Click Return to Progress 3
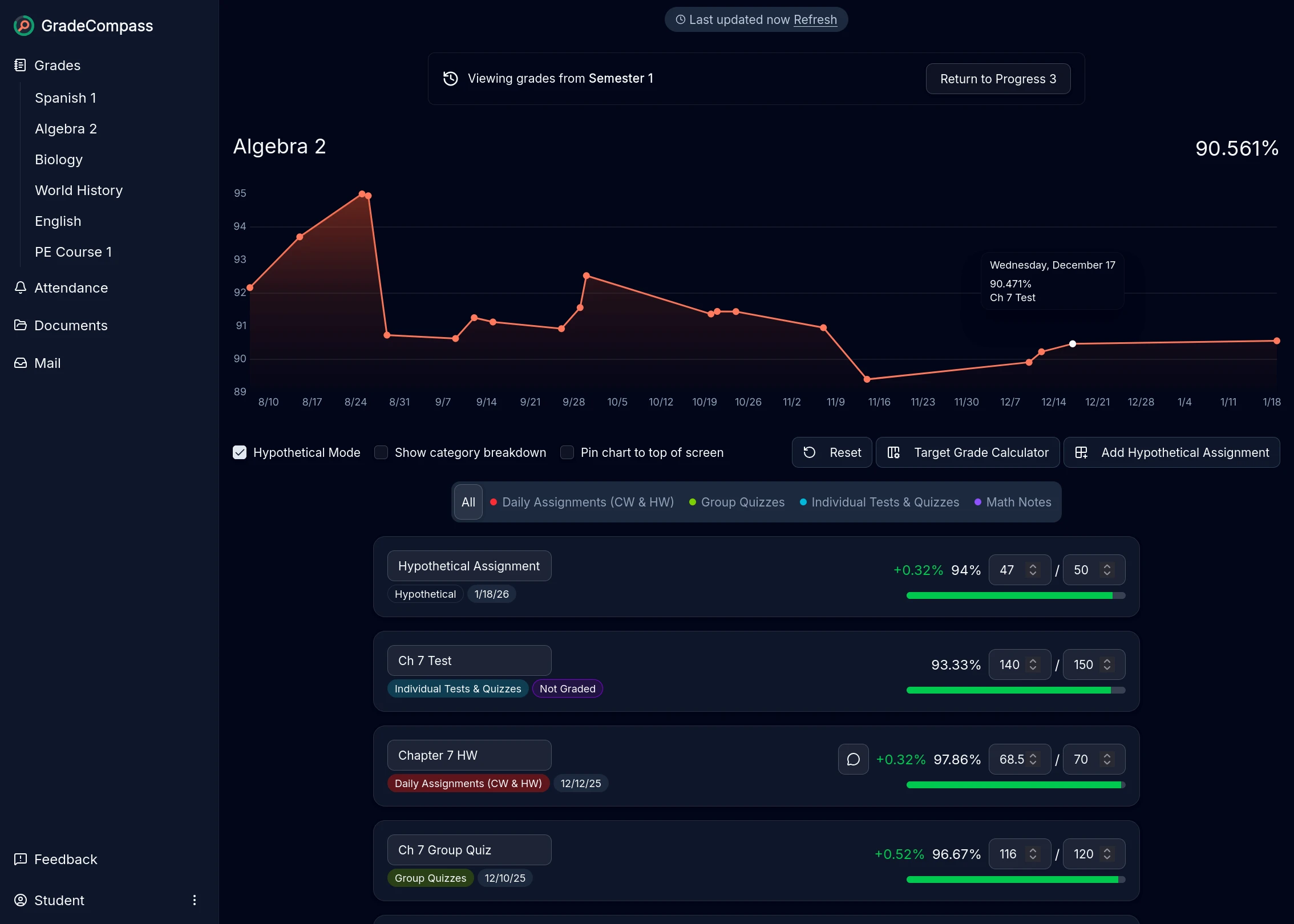The width and height of the screenshot is (1294, 924). (x=998, y=79)
